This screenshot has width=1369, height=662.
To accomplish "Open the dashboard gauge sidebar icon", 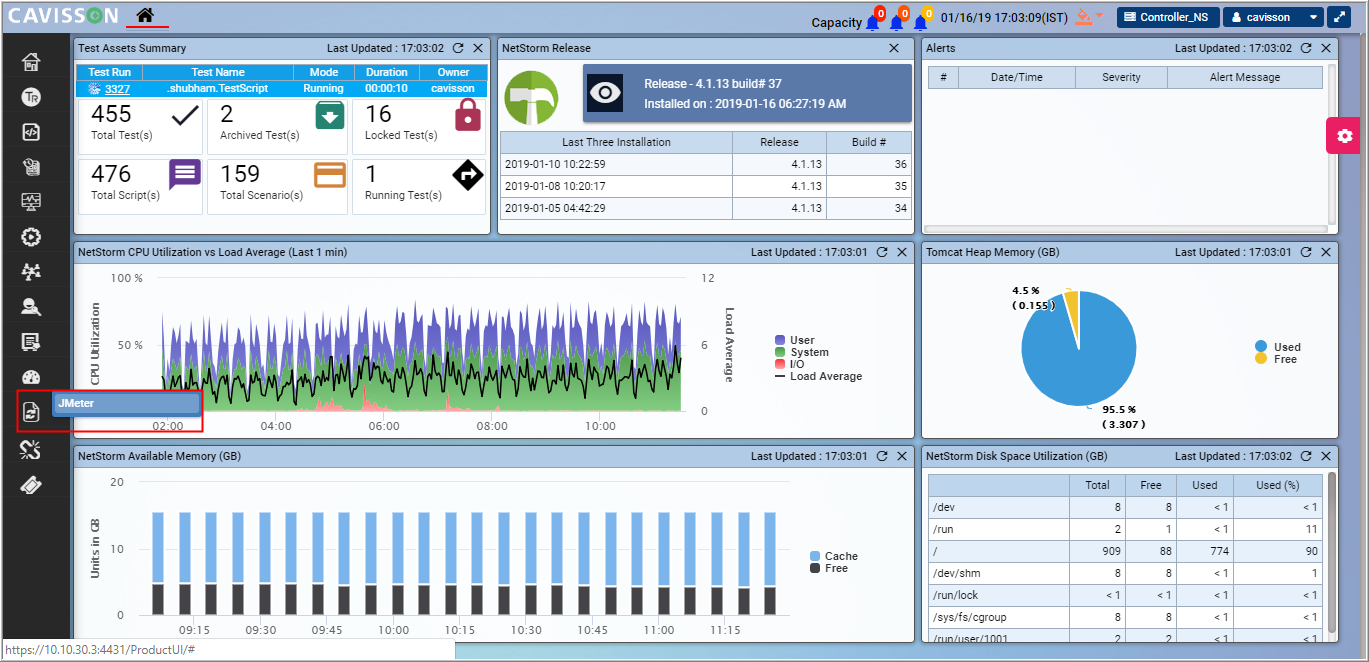I will [31, 378].
